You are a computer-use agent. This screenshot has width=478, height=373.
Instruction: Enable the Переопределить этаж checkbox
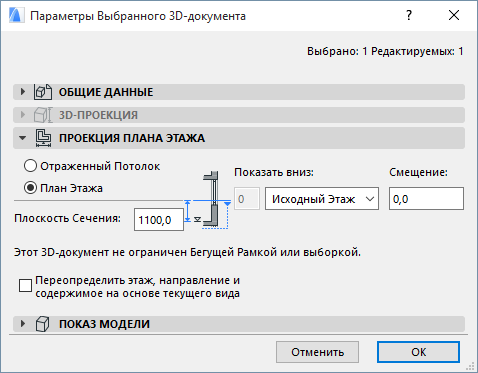pyautogui.click(x=25, y=286)
